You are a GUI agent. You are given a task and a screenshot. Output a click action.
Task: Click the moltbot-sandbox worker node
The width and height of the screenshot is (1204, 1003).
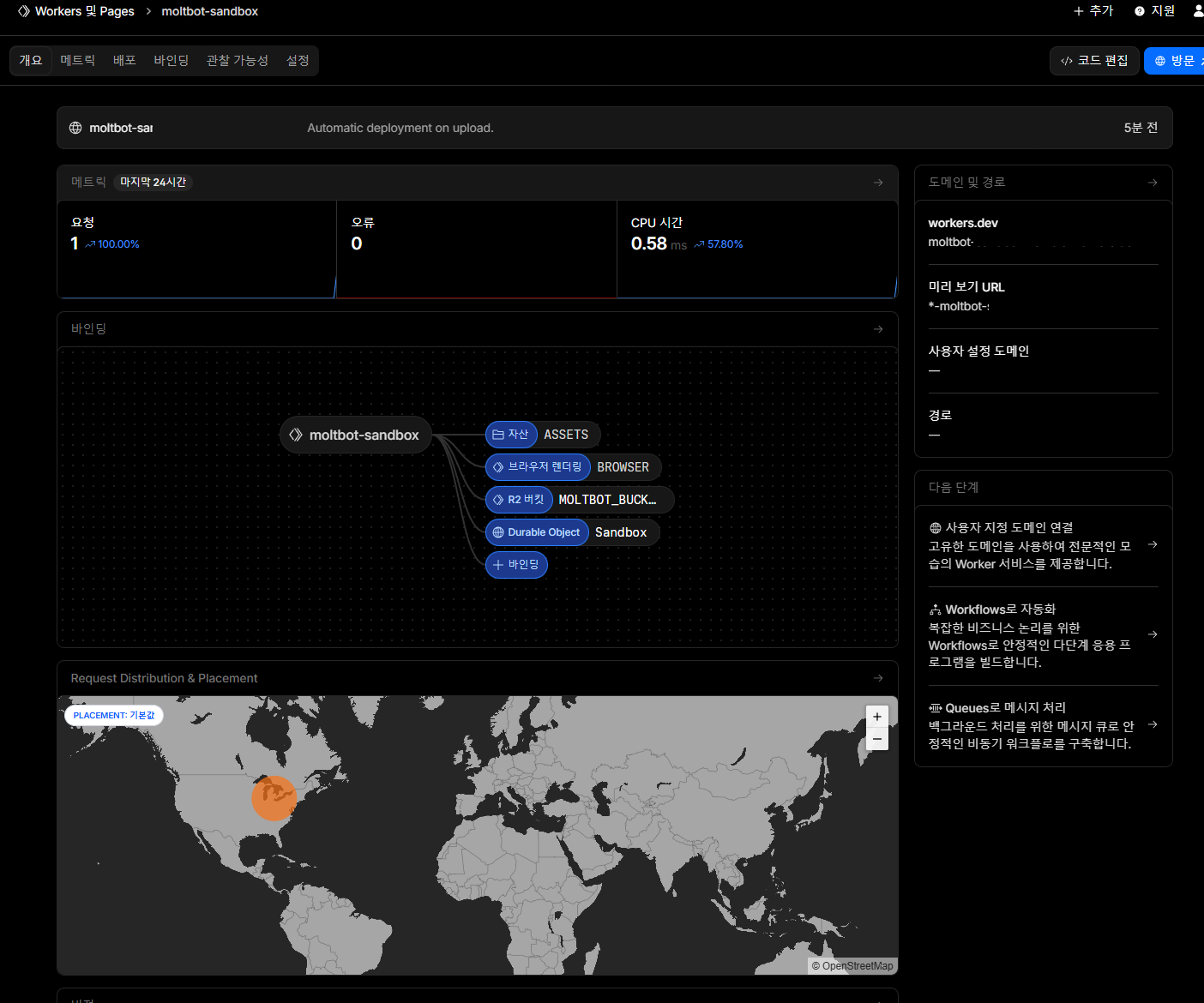point(355,435)
